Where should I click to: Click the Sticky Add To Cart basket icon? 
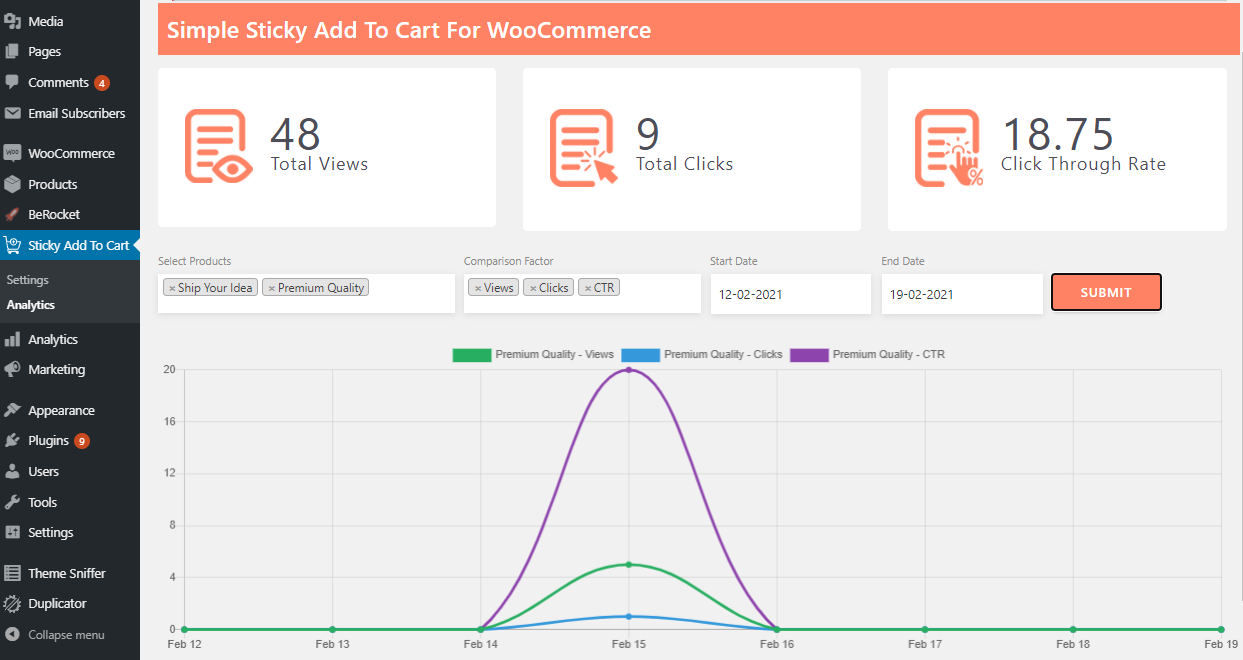click(x=12, y=245)
